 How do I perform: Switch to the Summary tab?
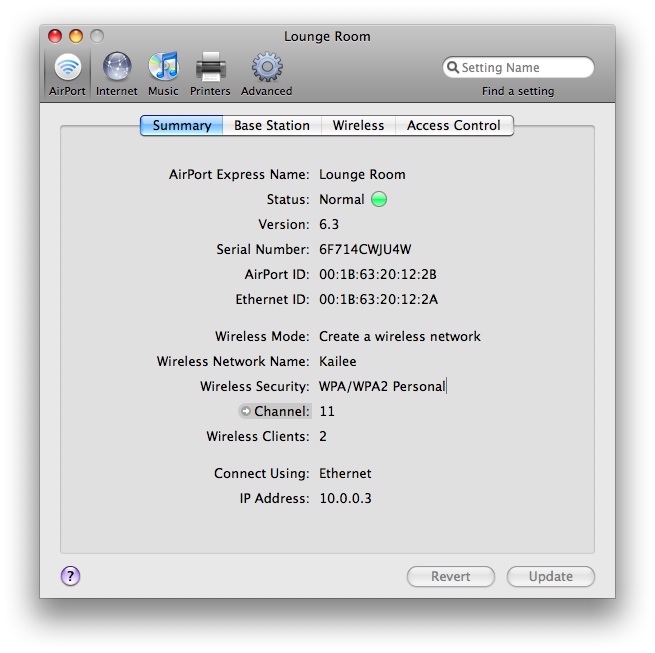point(182,125)
